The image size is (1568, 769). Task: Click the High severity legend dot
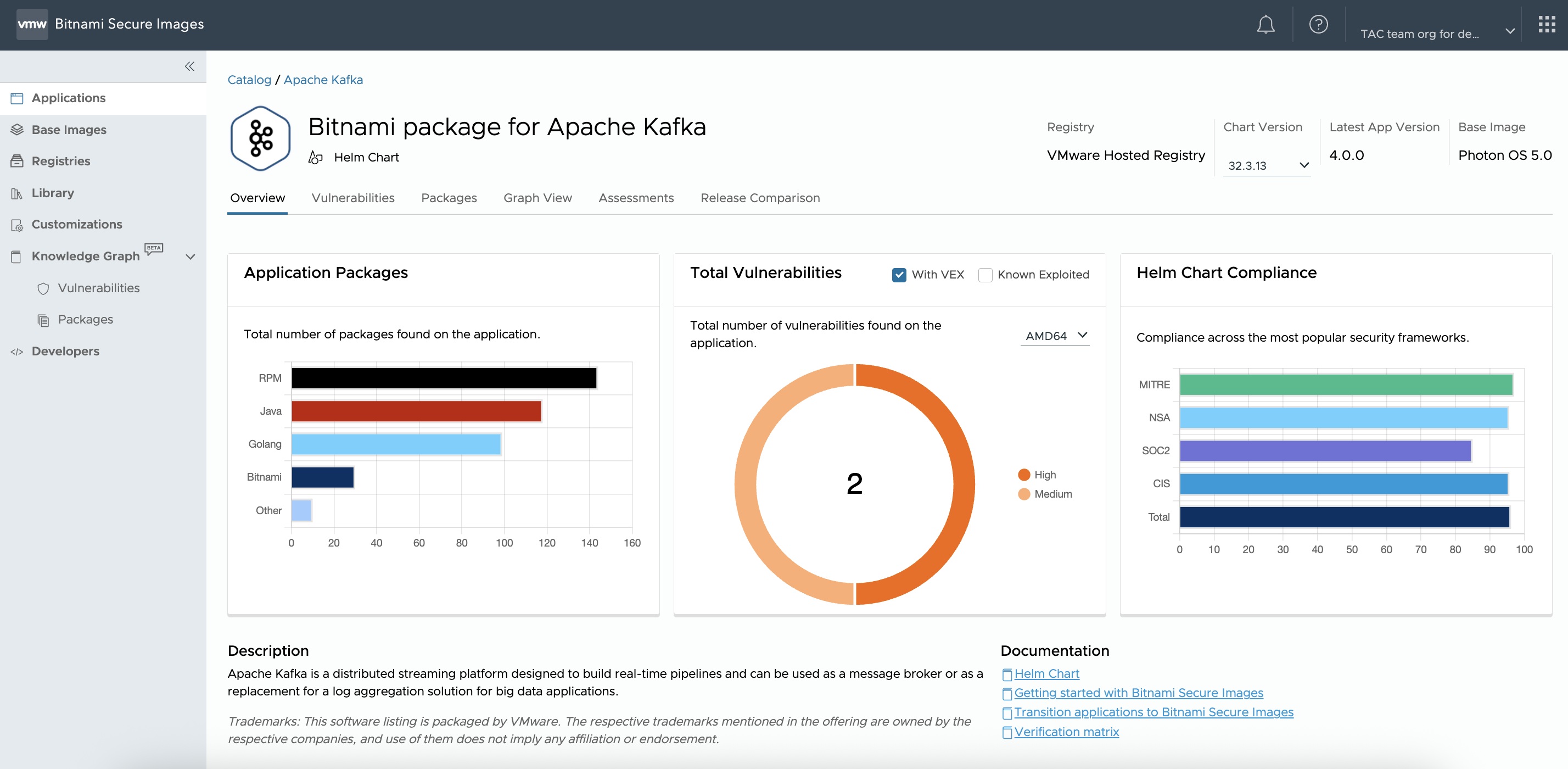(1024, 475)
